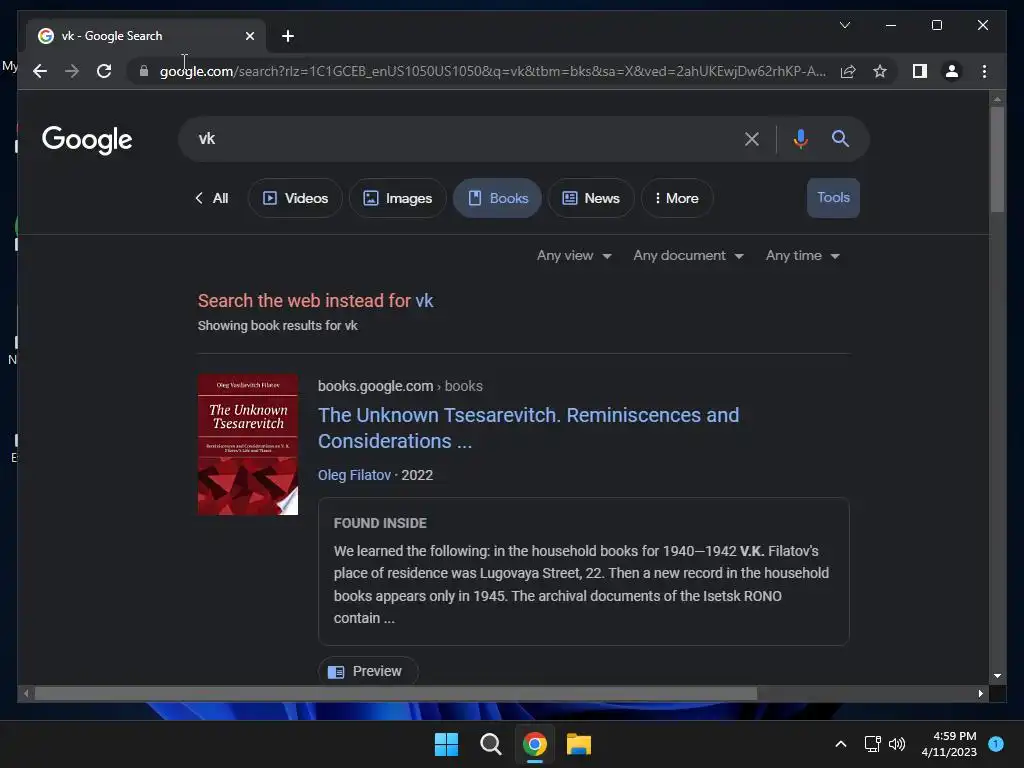Expand the Any document dropdown

point(688,255)
